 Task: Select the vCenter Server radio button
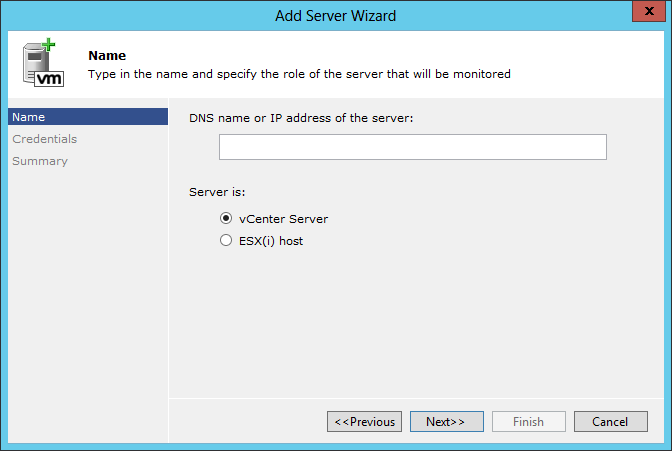click(x=226, y=218)
